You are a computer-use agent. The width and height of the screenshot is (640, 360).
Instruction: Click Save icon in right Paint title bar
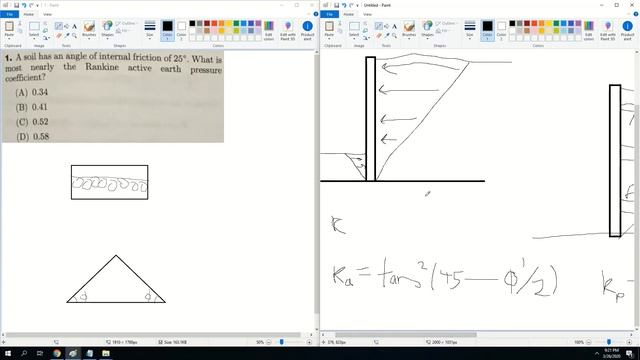pos(336,5)
